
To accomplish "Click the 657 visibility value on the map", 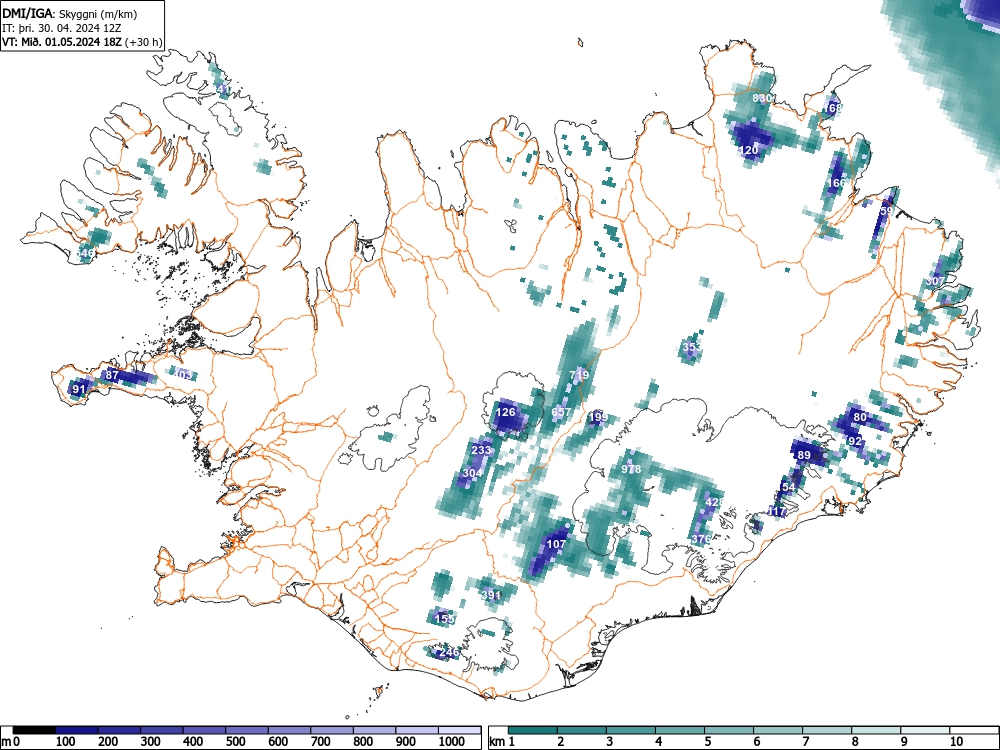I will click(x=561, y=412).
